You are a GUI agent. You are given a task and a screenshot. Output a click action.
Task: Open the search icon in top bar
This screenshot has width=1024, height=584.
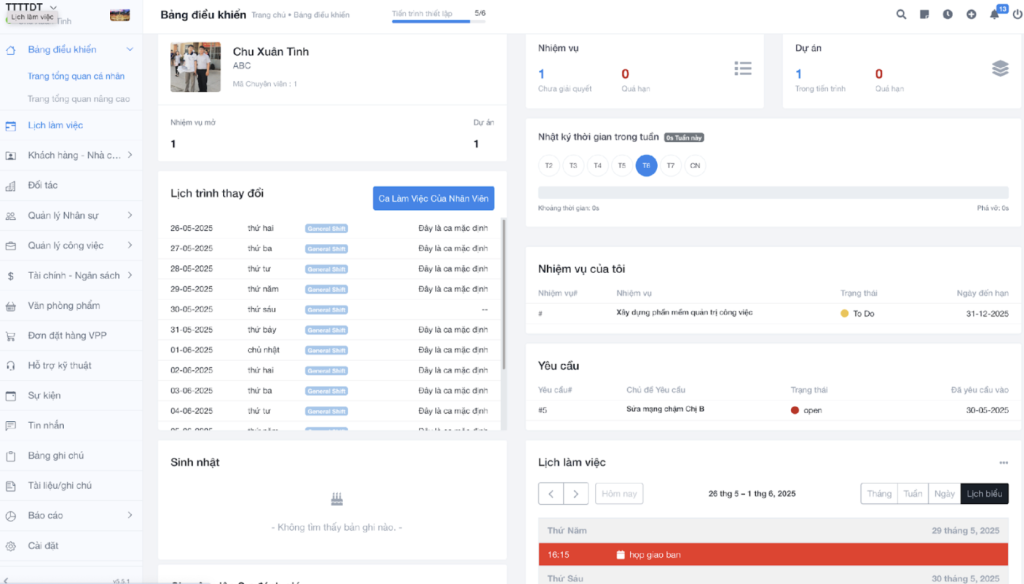tap(901, 14)
